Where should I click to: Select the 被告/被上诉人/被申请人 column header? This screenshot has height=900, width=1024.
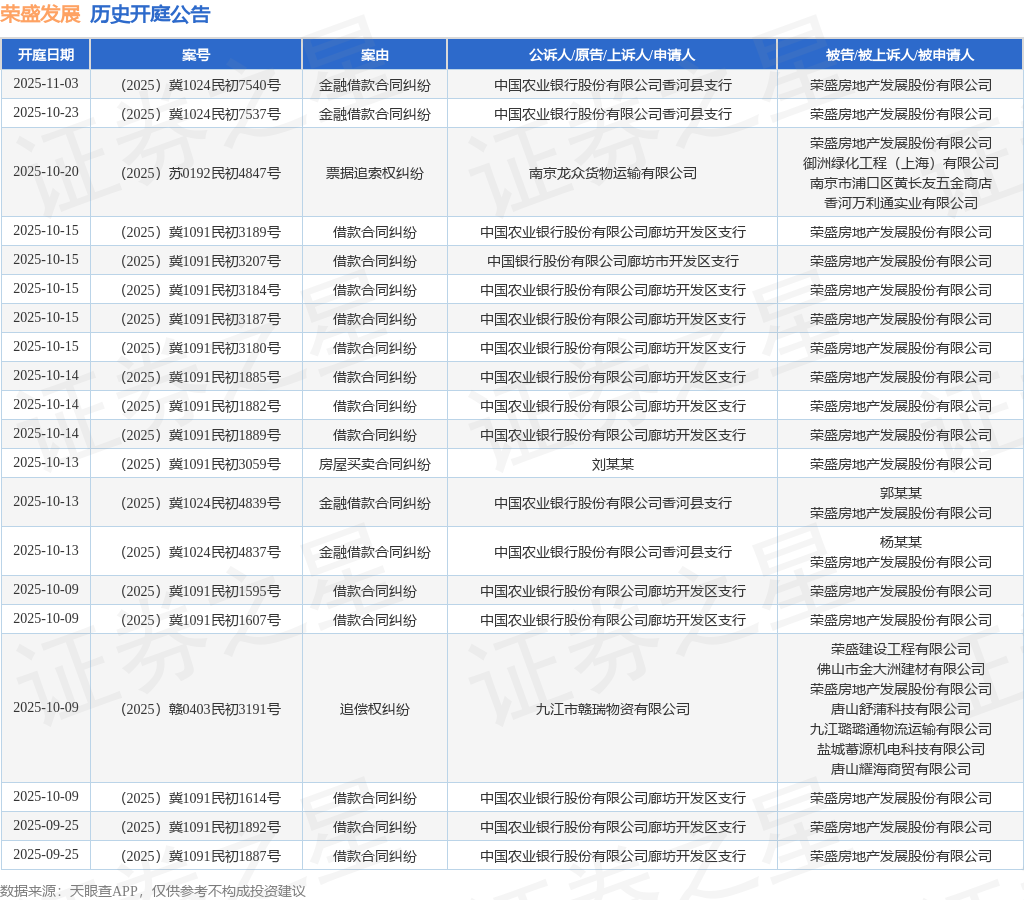[900, 55]
